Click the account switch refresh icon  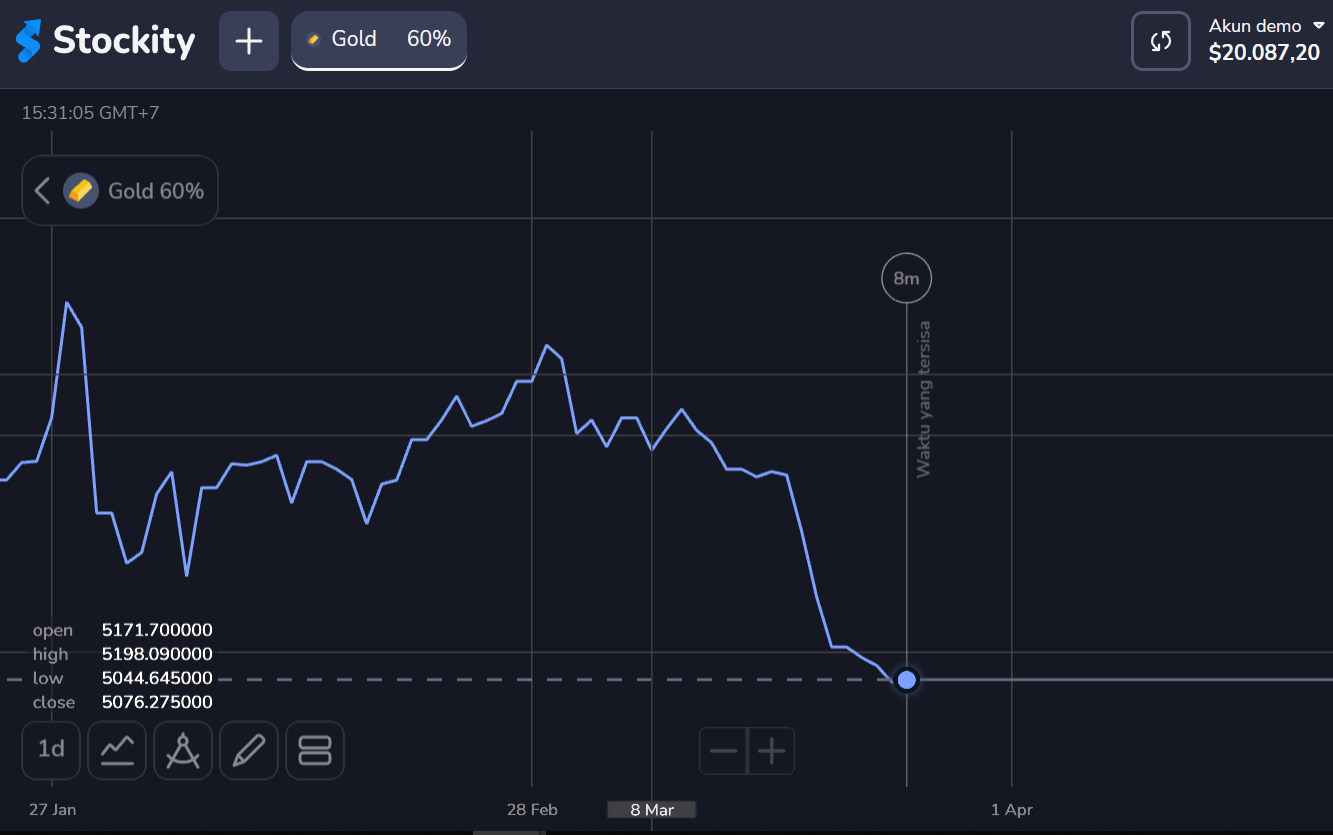click(1161, 41)
